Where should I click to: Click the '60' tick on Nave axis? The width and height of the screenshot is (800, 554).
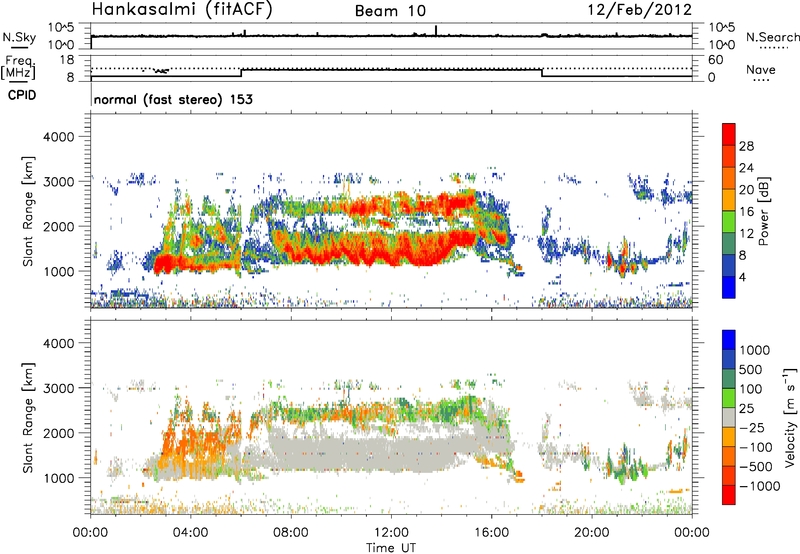click(716, 60)
